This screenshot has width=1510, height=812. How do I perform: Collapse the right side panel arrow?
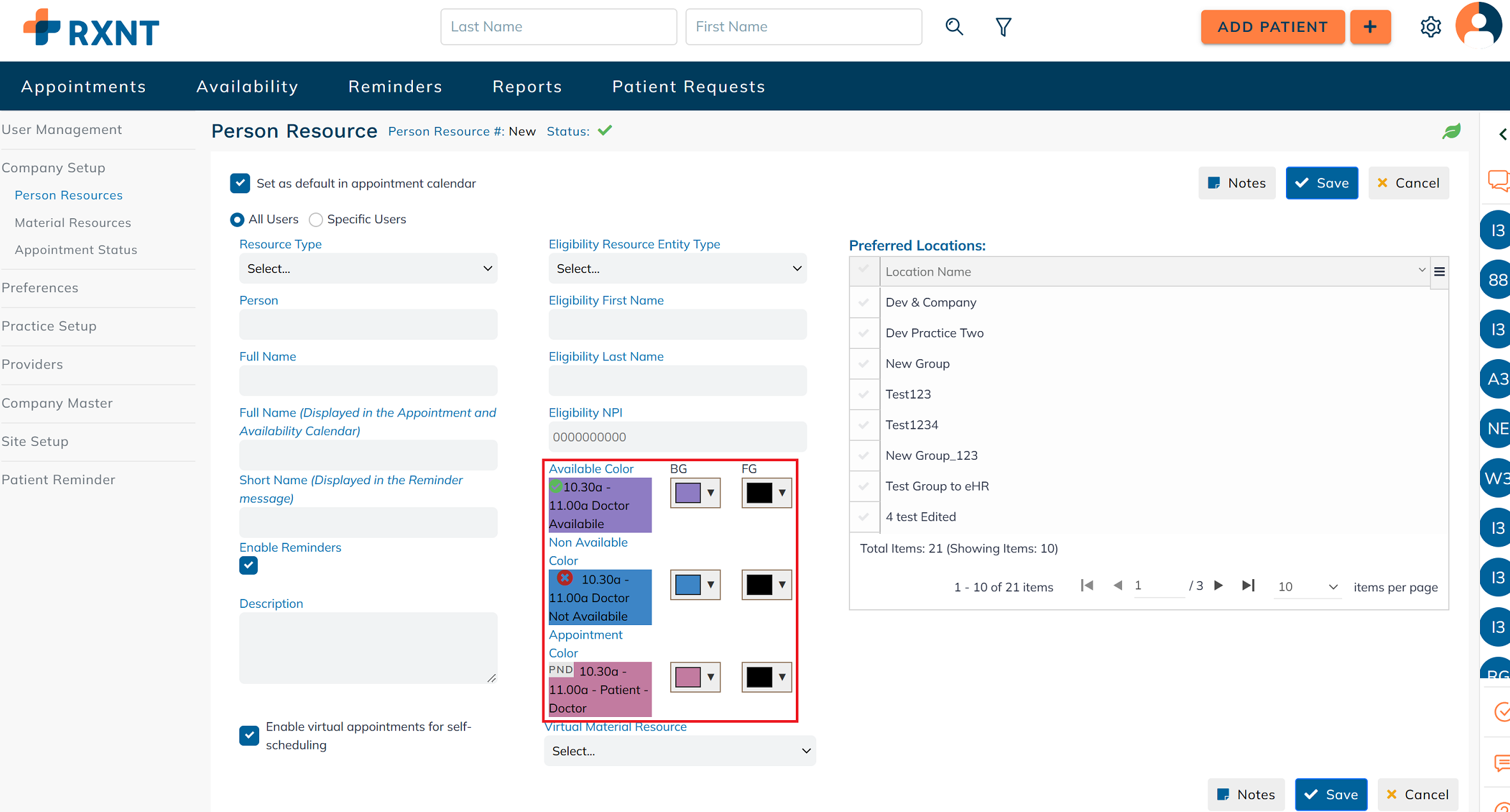point(1503,134)
